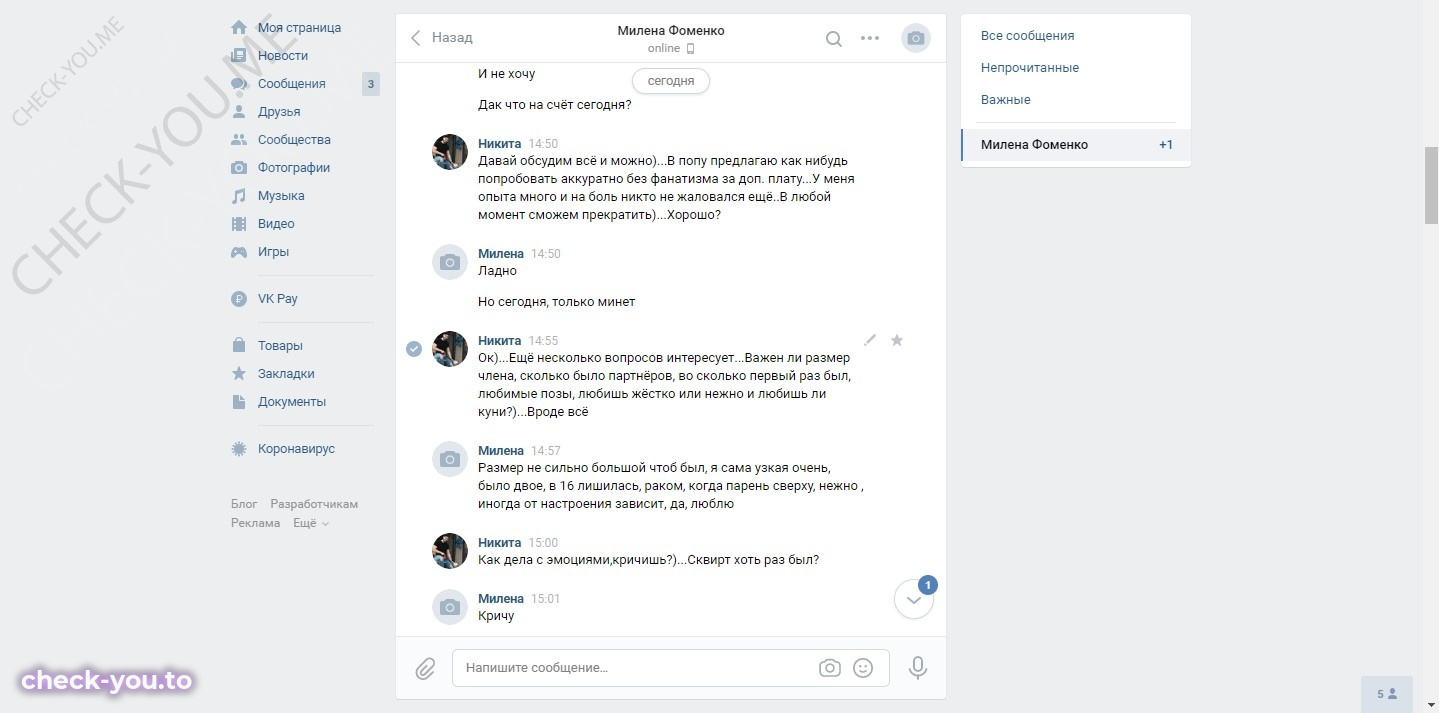The width and height of the screenshot is (1439, 713).
Task: Click the microphone voice message icon
Action: (x=917, y=668)
